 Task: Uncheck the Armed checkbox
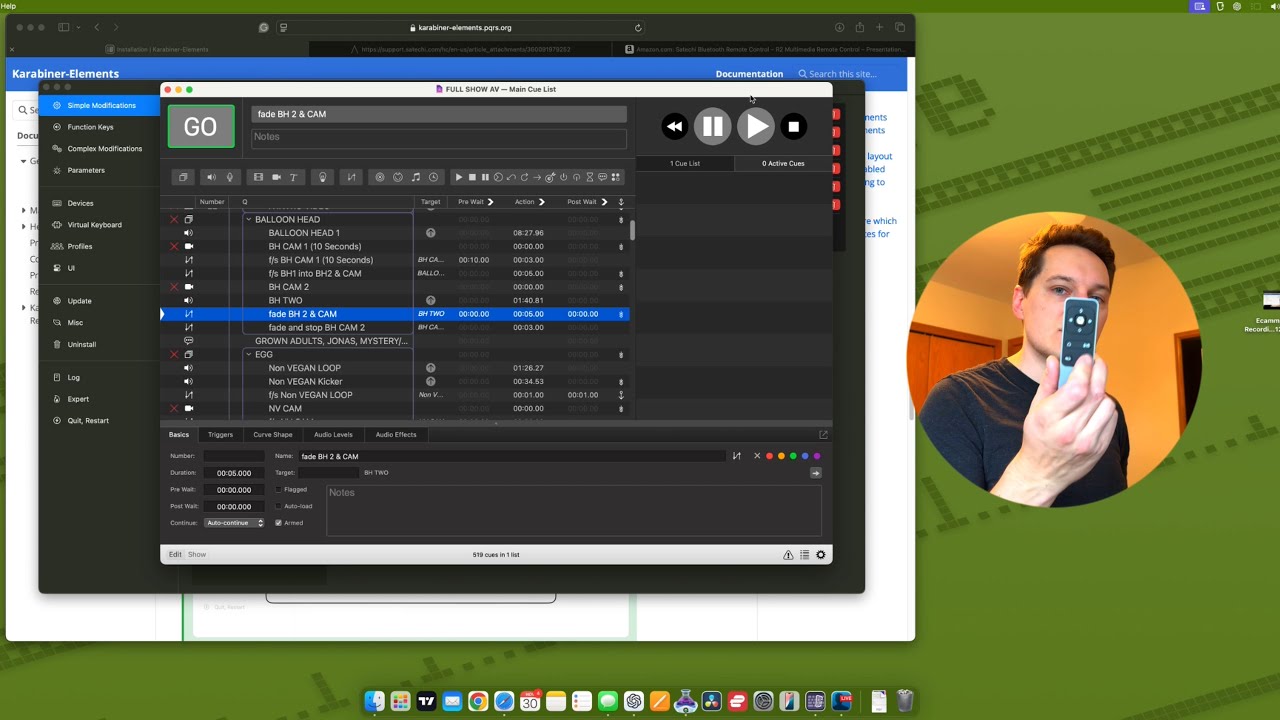278,523
